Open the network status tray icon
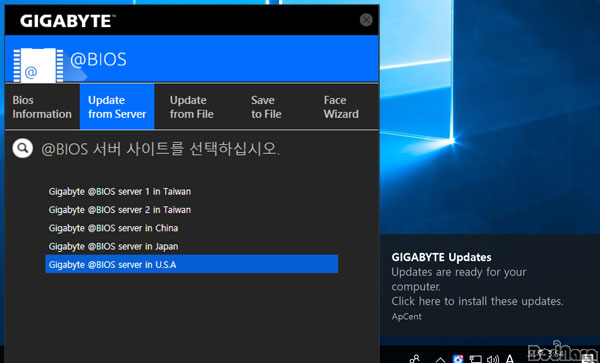The image size is (600, 363). coord(475,359)
